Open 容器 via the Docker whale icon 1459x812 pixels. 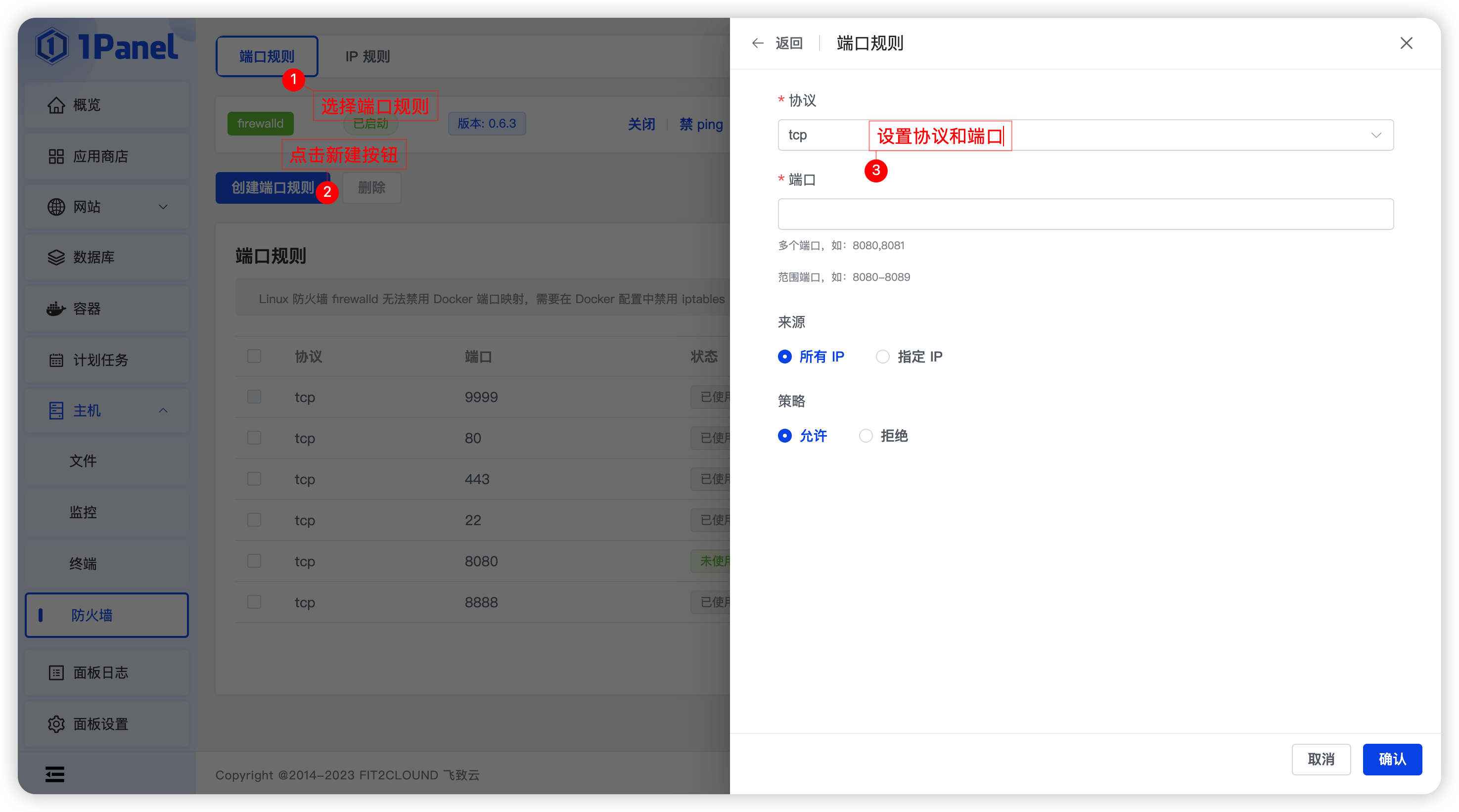coord(56,309)
